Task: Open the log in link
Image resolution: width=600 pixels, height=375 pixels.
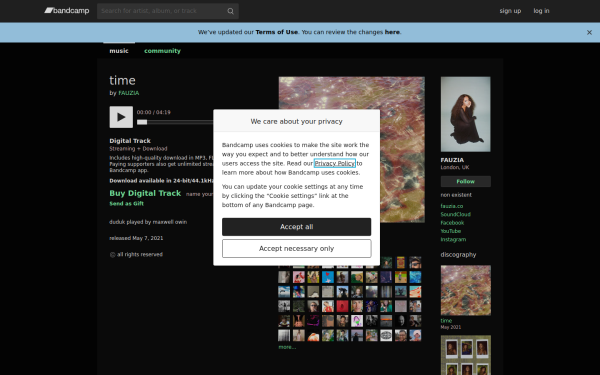Action: tap(541, 11)
